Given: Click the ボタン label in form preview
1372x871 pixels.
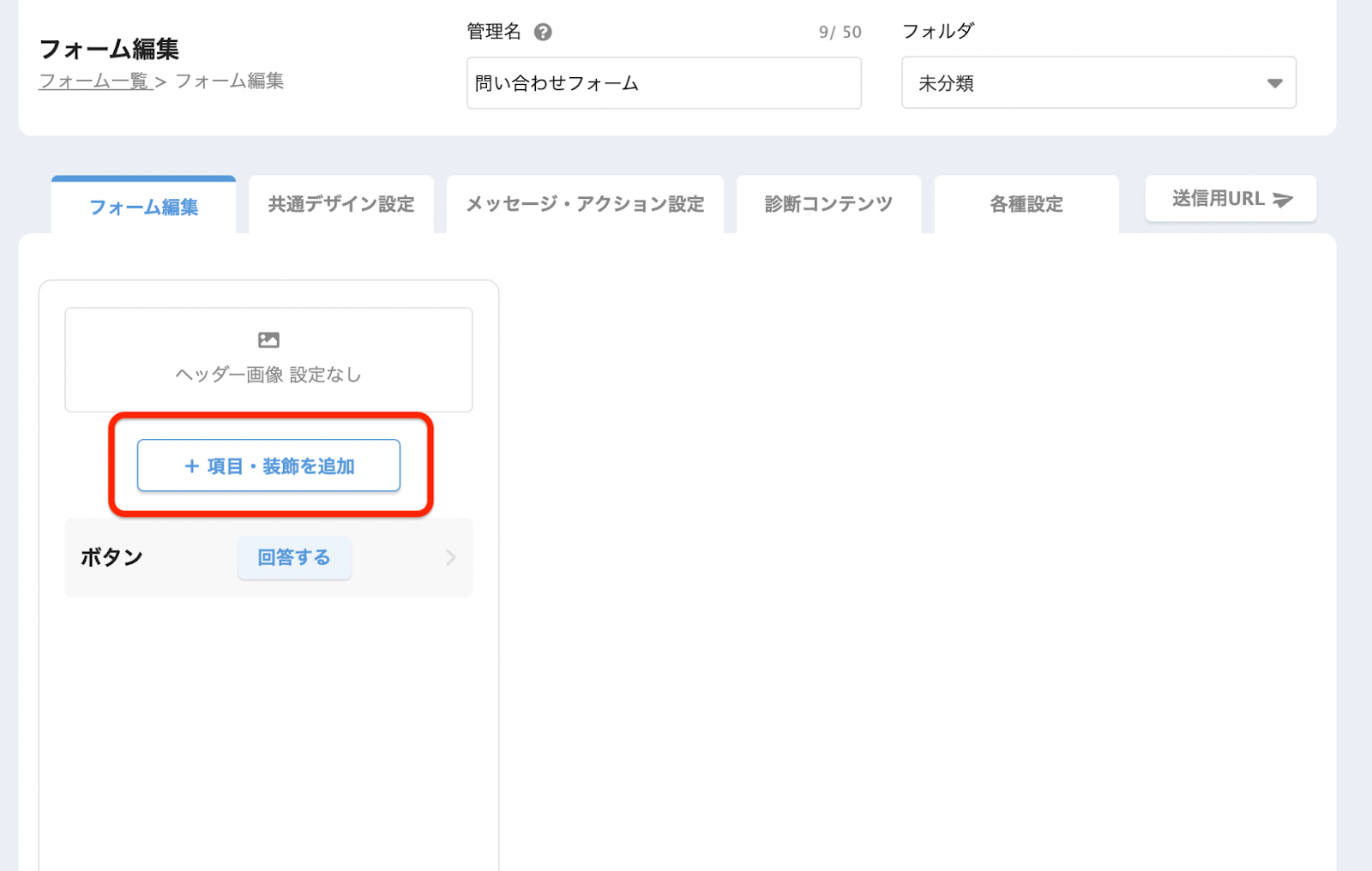Looking at the screenshot, I should (x=111, y=558).
